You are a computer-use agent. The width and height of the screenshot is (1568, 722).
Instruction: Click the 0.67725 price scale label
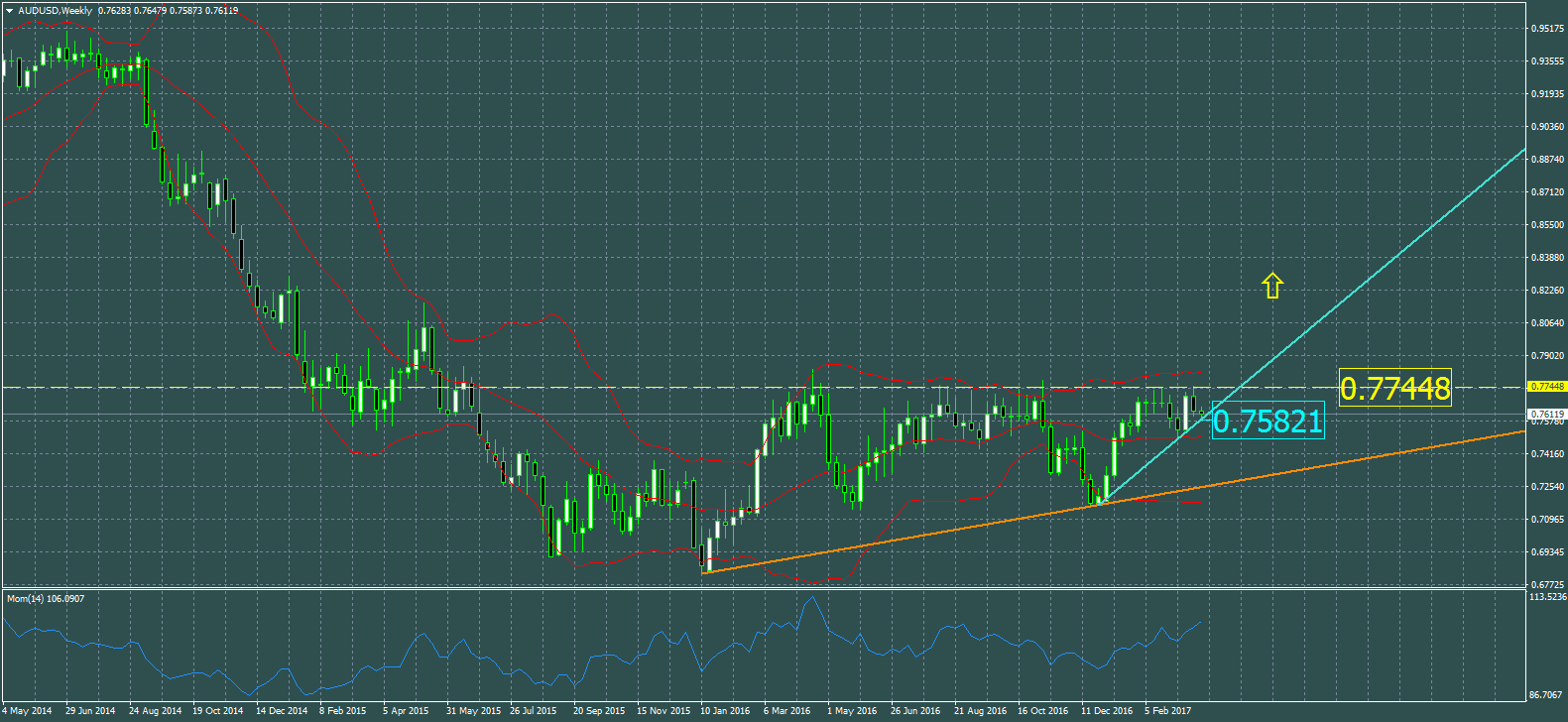click(x=1547, y=585)
